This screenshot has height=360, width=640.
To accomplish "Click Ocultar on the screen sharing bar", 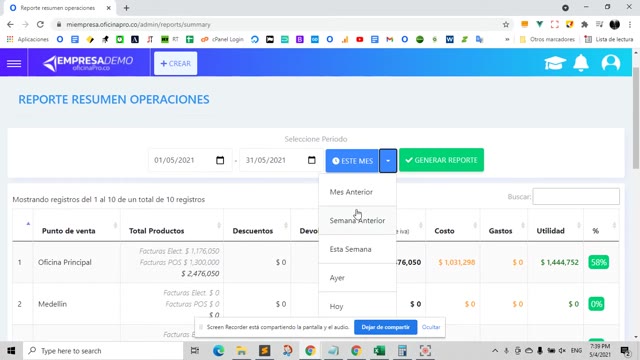I will point(431,327).
